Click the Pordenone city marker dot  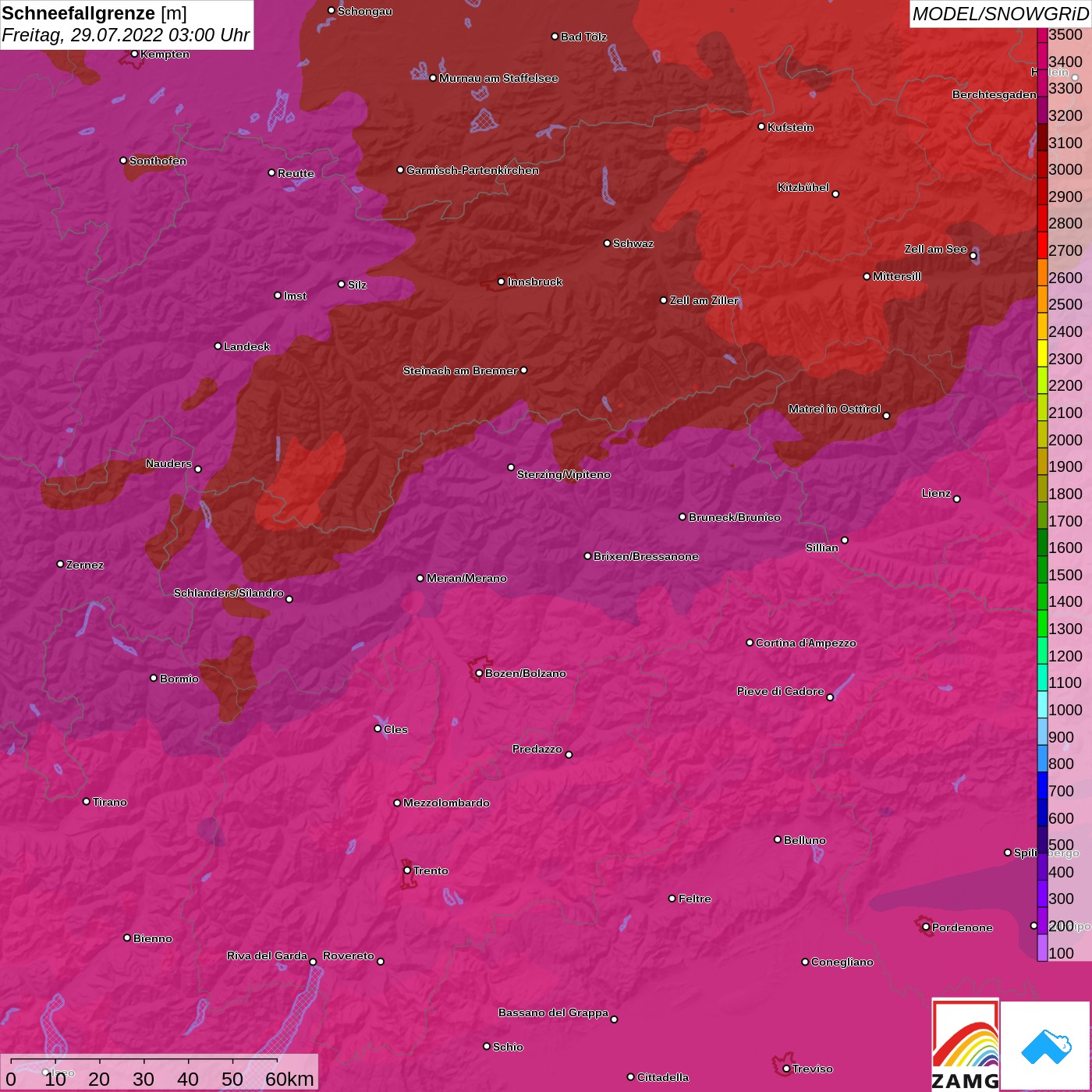926,927
